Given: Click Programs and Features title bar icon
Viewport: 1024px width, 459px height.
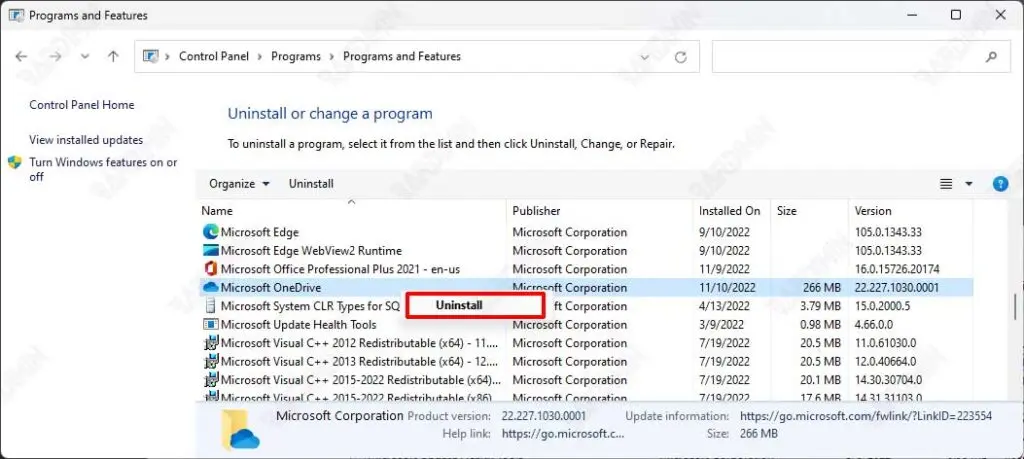Looking at the screenshot, I should (x=16, y=15).
